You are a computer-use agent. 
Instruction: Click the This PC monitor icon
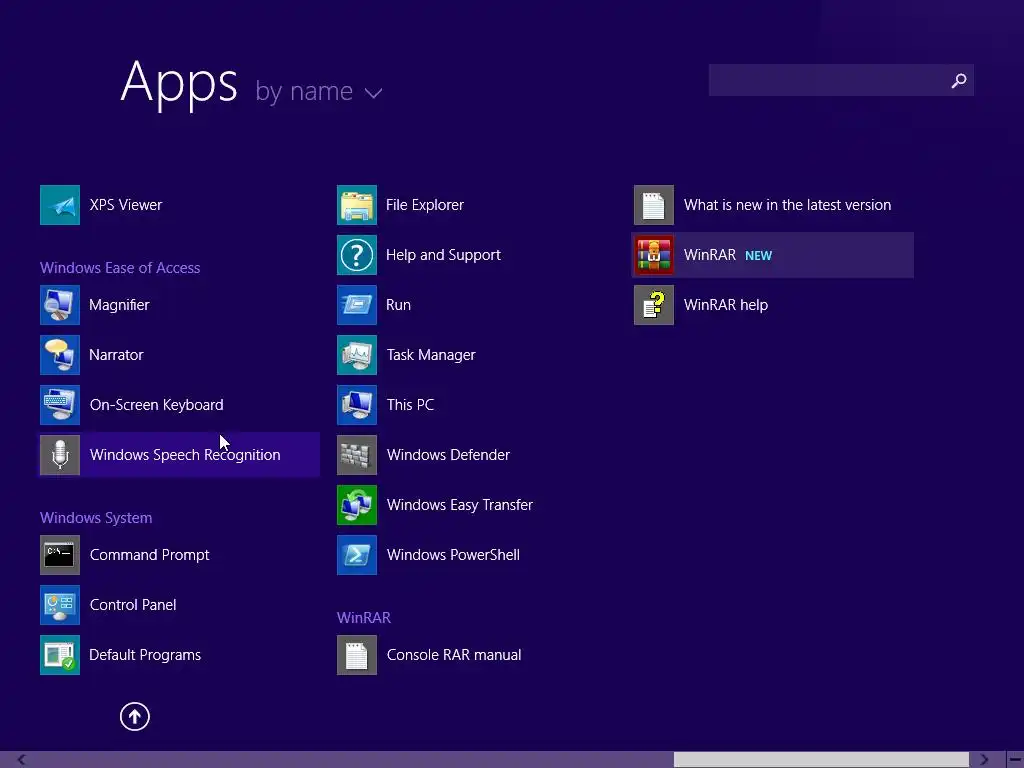click(x=357, y=405)
